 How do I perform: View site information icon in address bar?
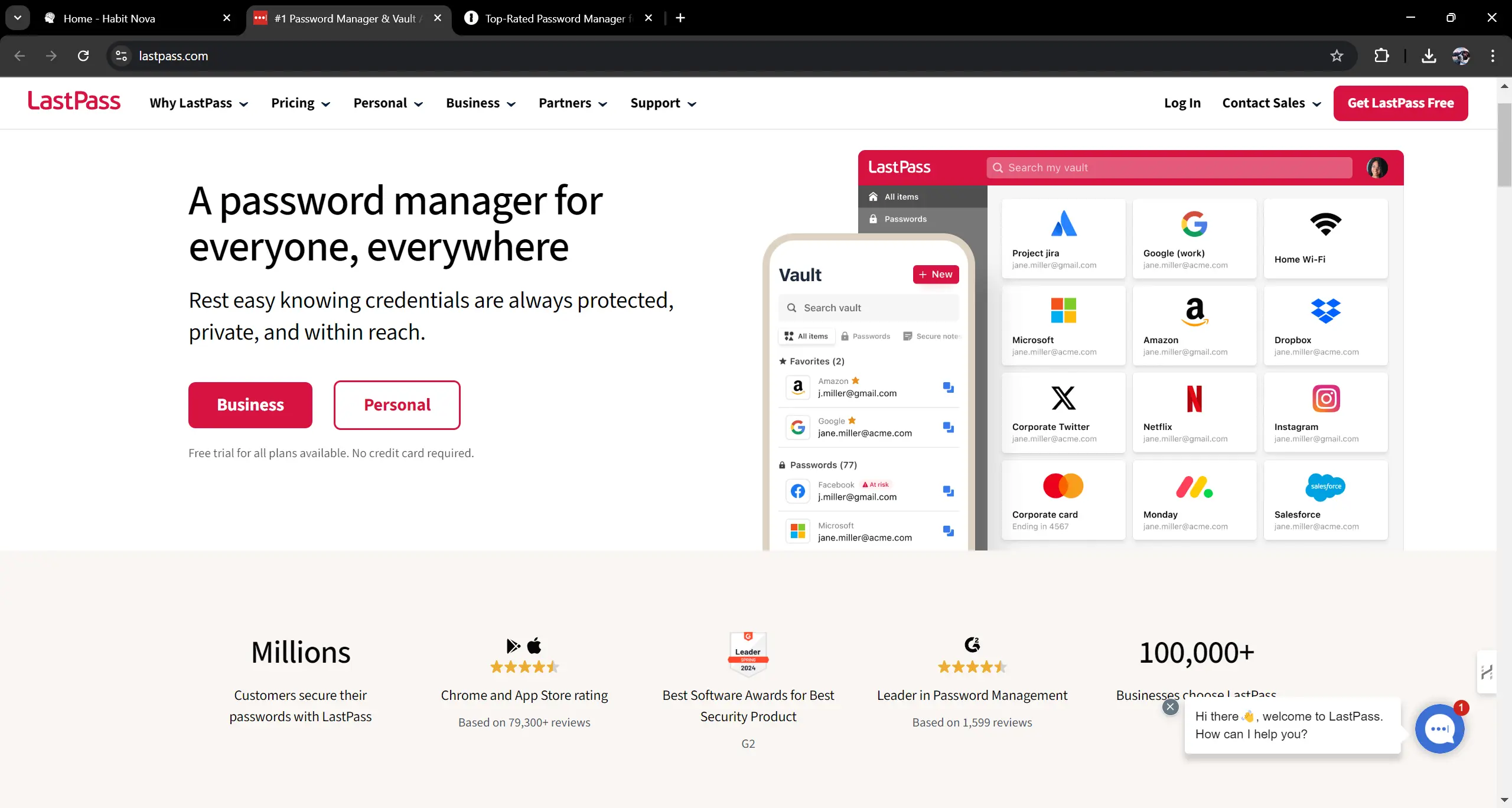(121, 56)
